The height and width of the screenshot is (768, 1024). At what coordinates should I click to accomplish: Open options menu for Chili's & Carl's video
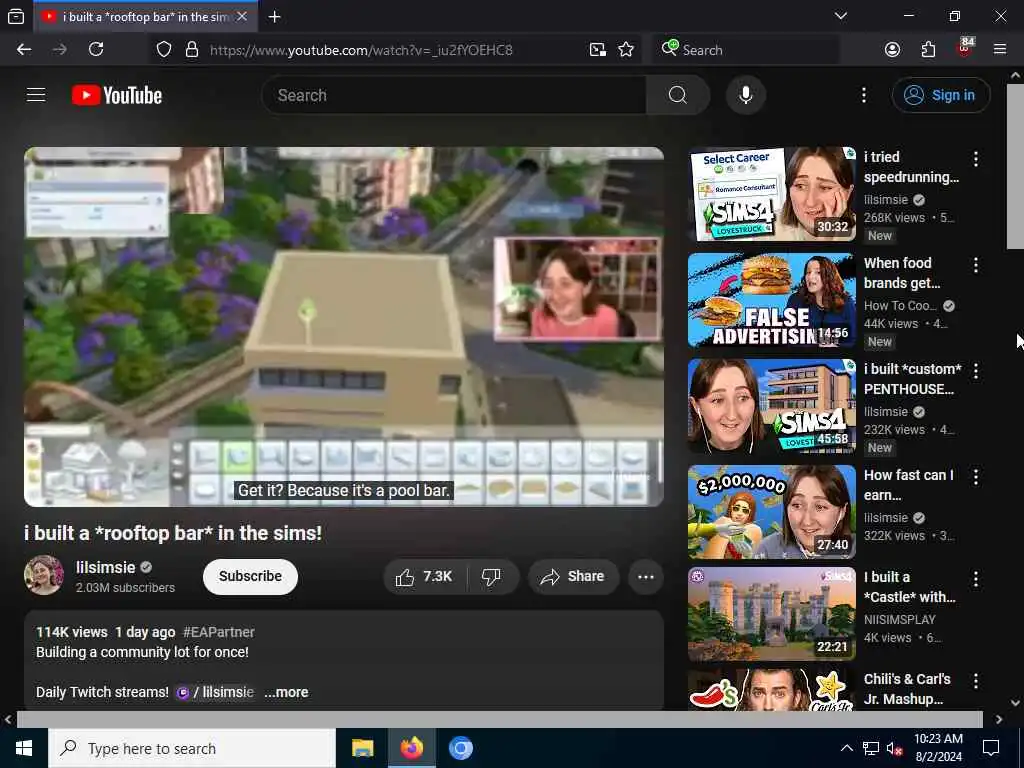(976, 681)
